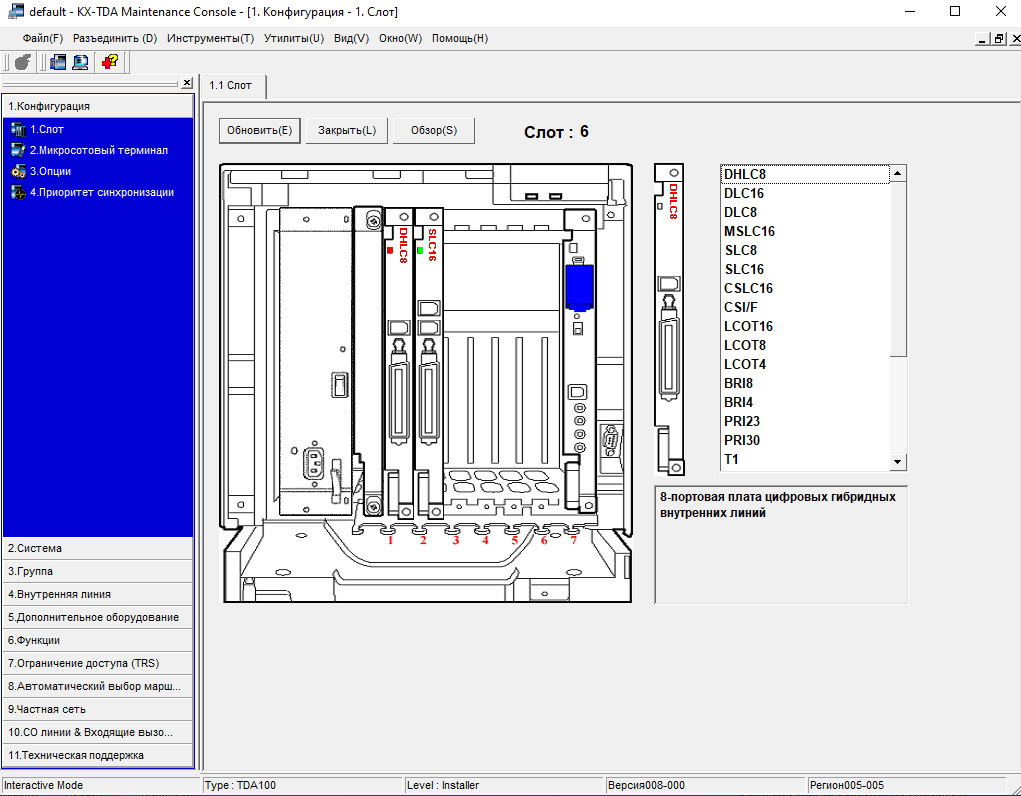Click the icon beside 2.Микросотовый терминал
Screen dimensions: 1021x796
point(18,150)
